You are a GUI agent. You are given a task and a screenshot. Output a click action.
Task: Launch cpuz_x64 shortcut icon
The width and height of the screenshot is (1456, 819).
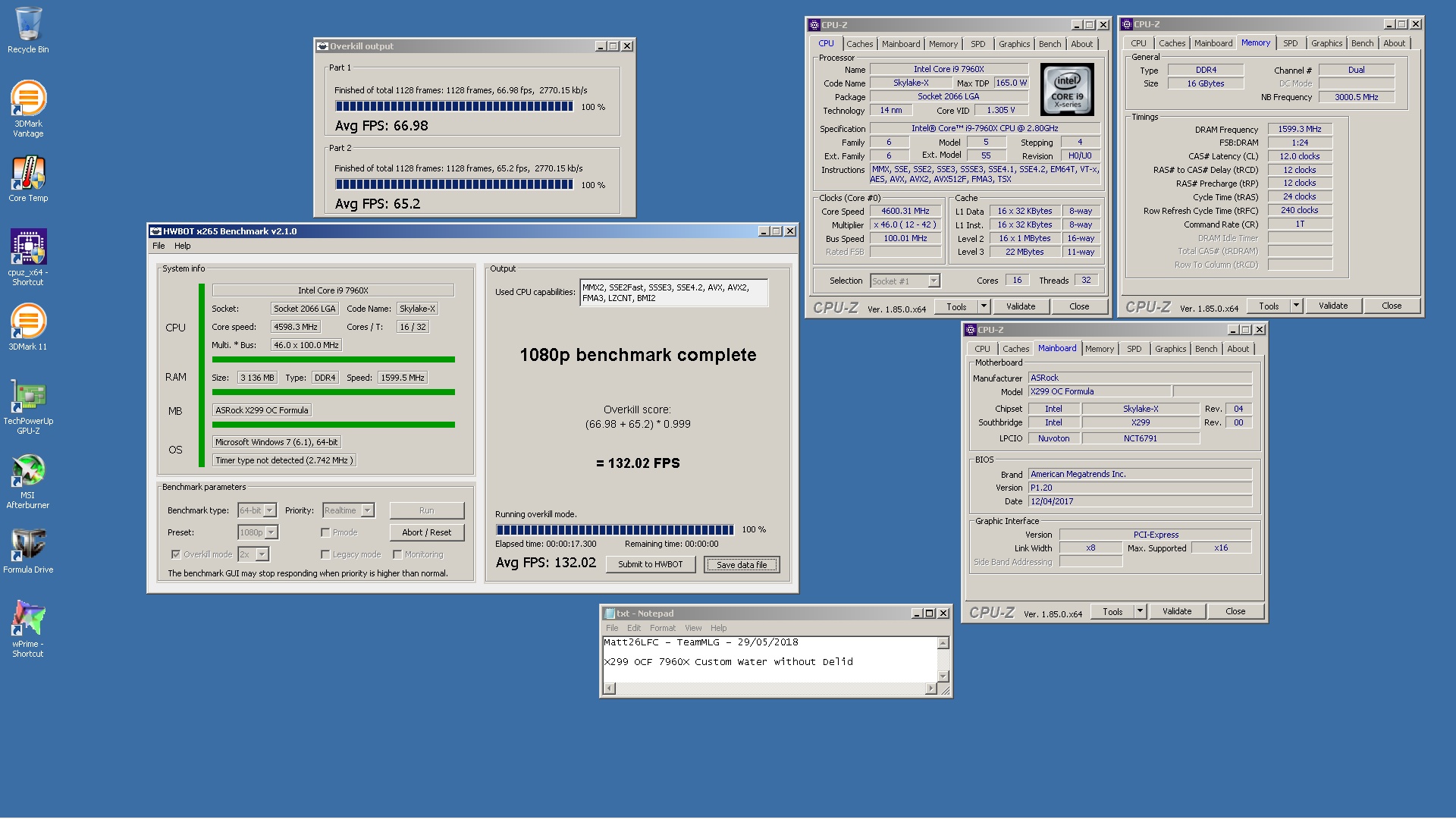(28, 257)
